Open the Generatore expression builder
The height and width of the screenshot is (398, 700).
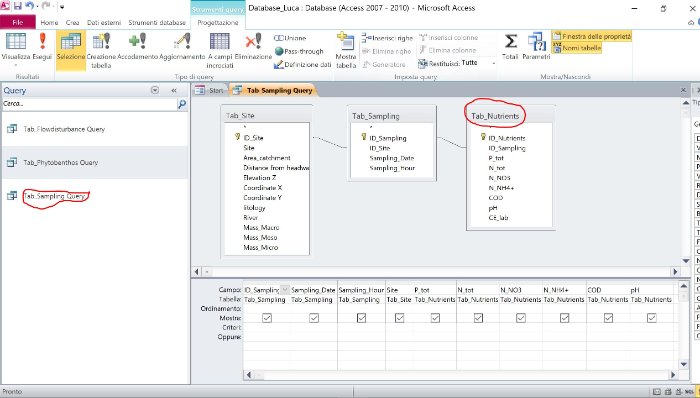pyautogui.click(x=383, y=64)
